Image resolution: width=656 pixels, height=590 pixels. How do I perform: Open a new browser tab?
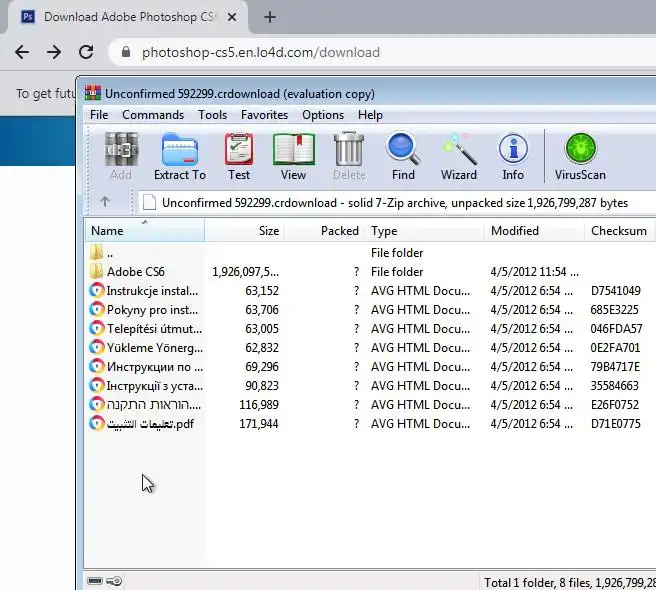pyautogui.click(x=270, y=17)
